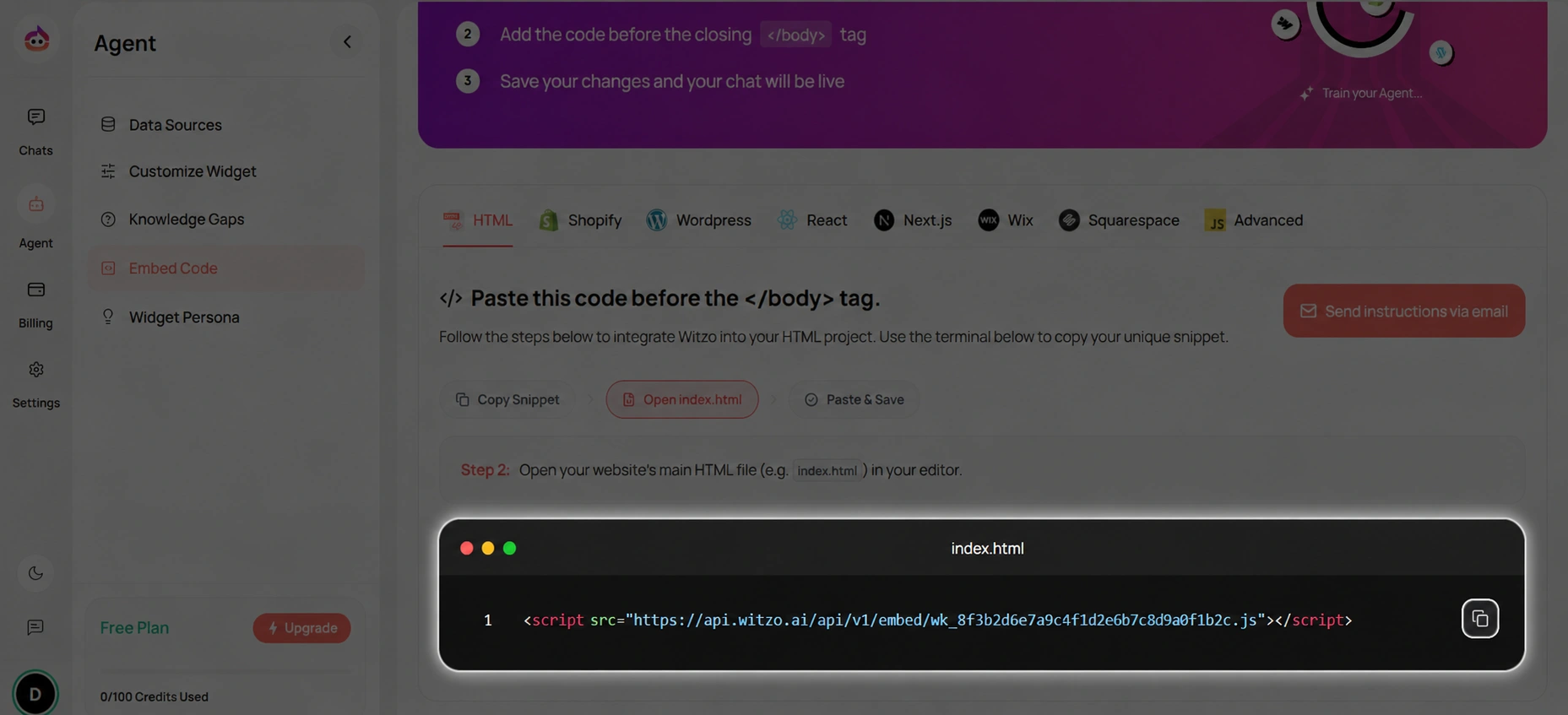Toggle dark mode moon icon
The width and height of the screenshot is (1568, 715).
tap(35, 573)
